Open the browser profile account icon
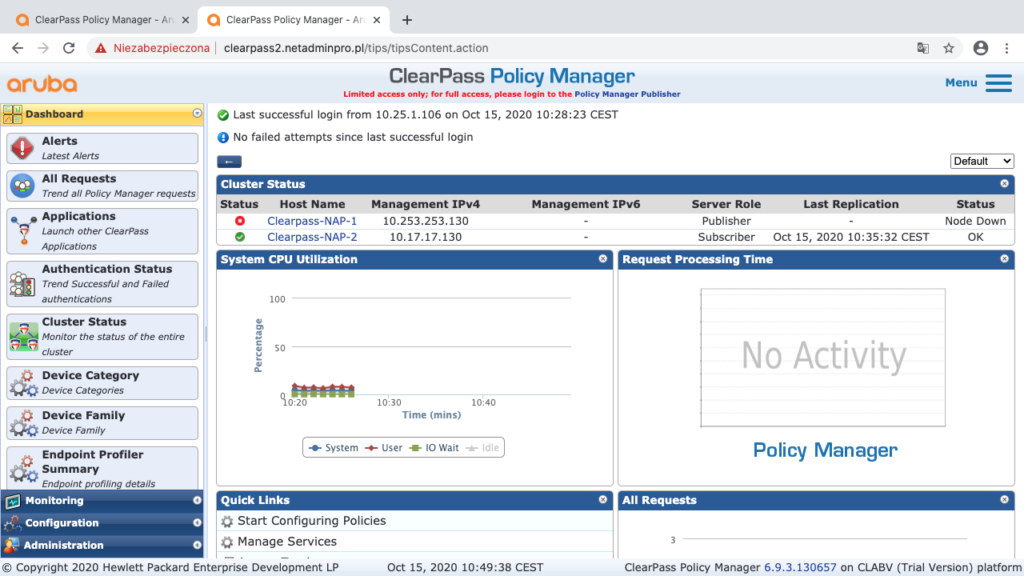Image resolution: width=1024 pixels, height=576 pixels. (980, 48)
